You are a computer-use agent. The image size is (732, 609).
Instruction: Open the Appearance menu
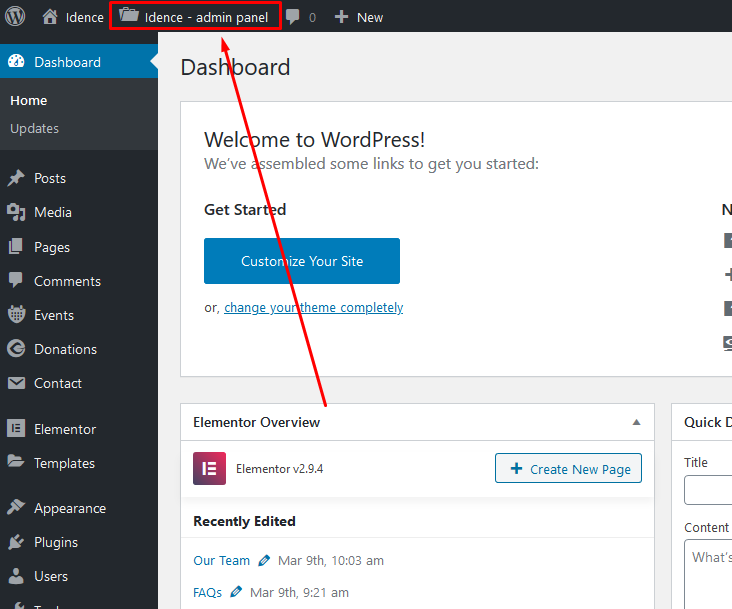69,508
